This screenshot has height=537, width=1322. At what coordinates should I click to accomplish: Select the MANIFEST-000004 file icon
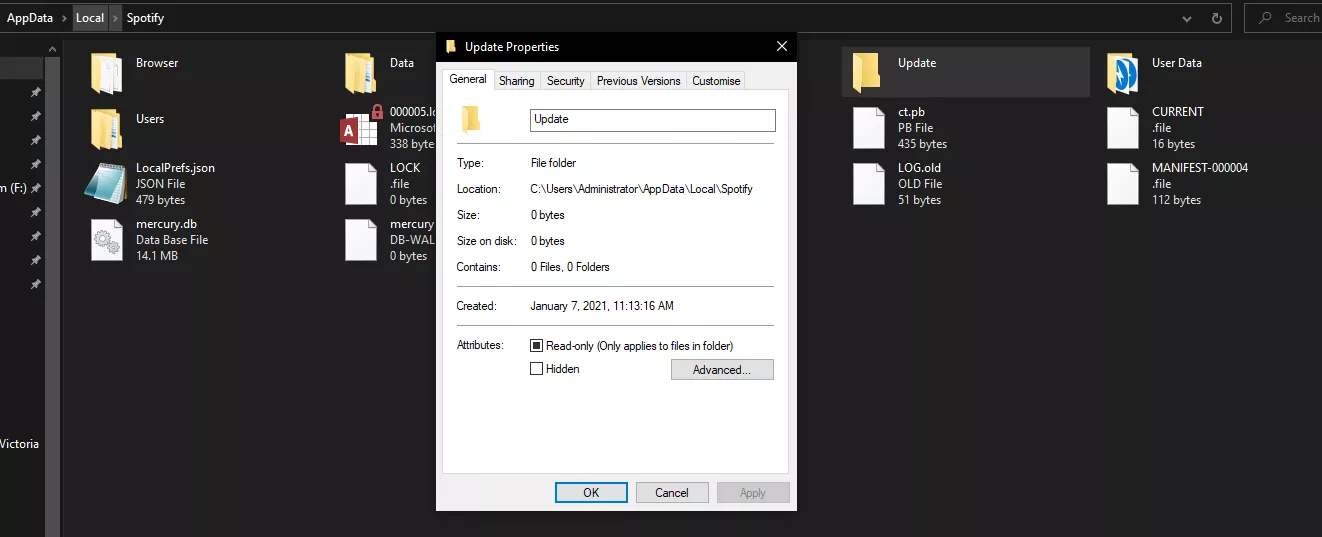point(1123,184)
